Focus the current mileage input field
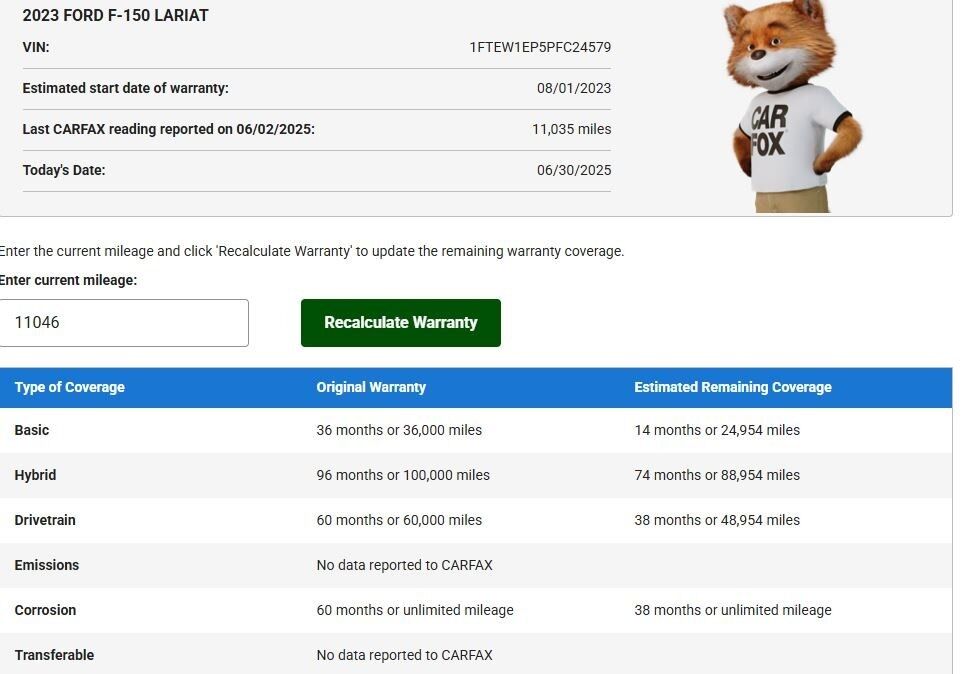 click(123, 323)
